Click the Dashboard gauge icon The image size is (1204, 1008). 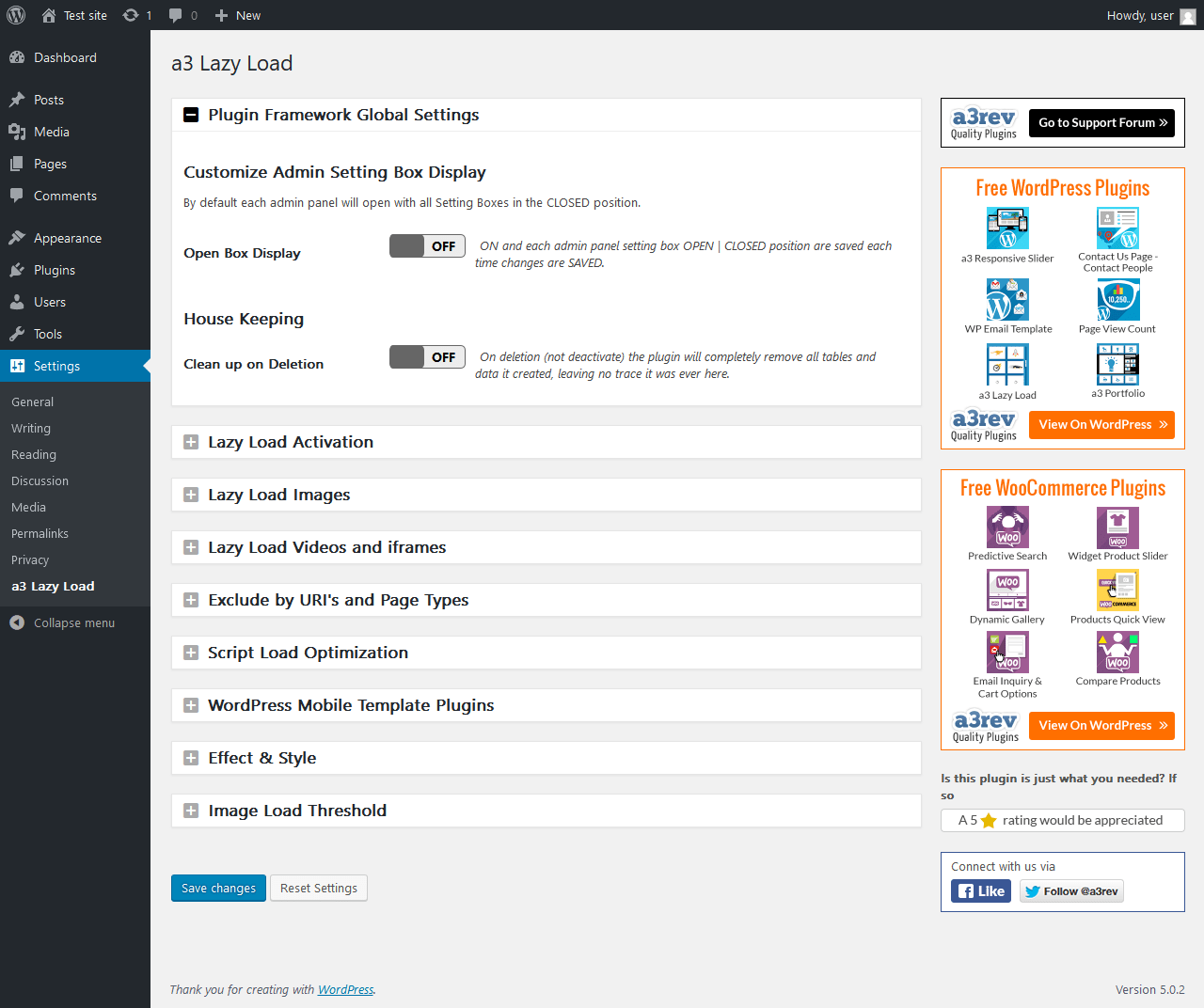17,57
